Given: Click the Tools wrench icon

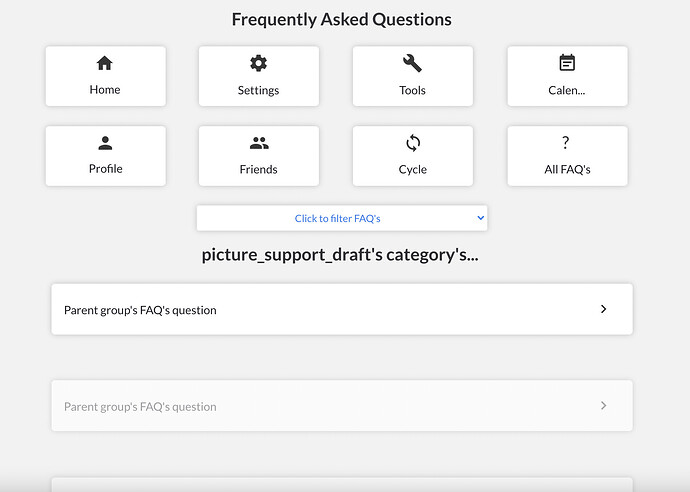Looking at the screenshot, I should [412, 63].
